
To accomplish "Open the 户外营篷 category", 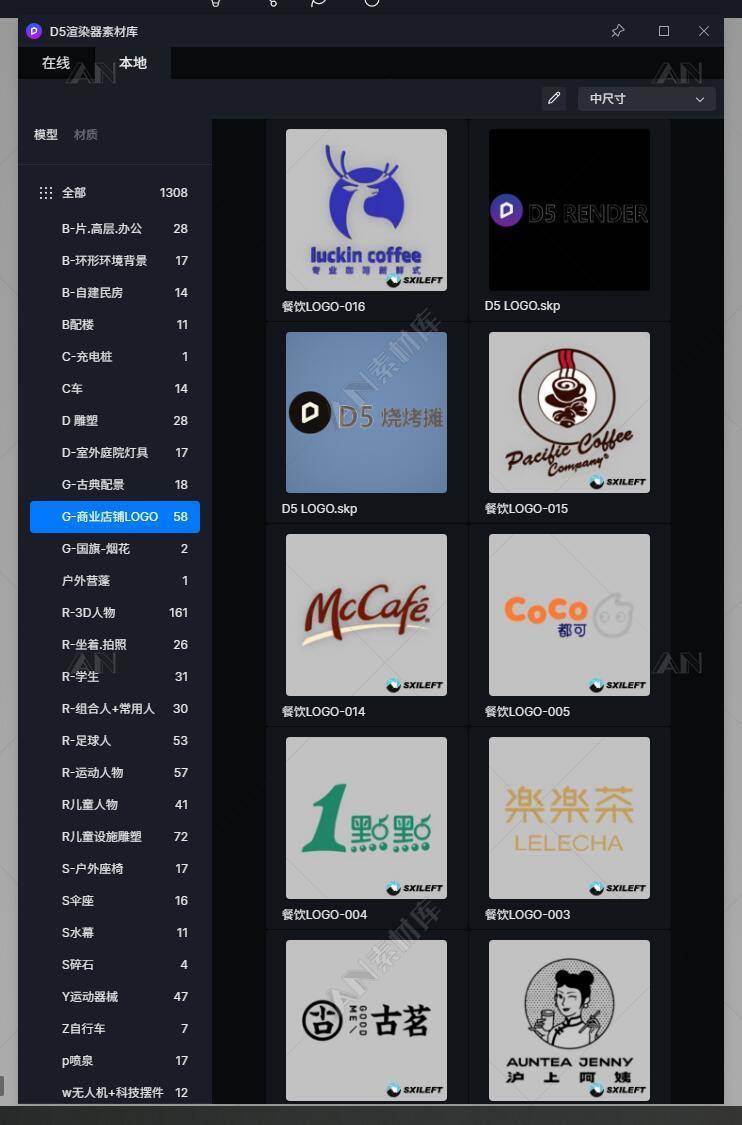I will (x=115, y=580).
